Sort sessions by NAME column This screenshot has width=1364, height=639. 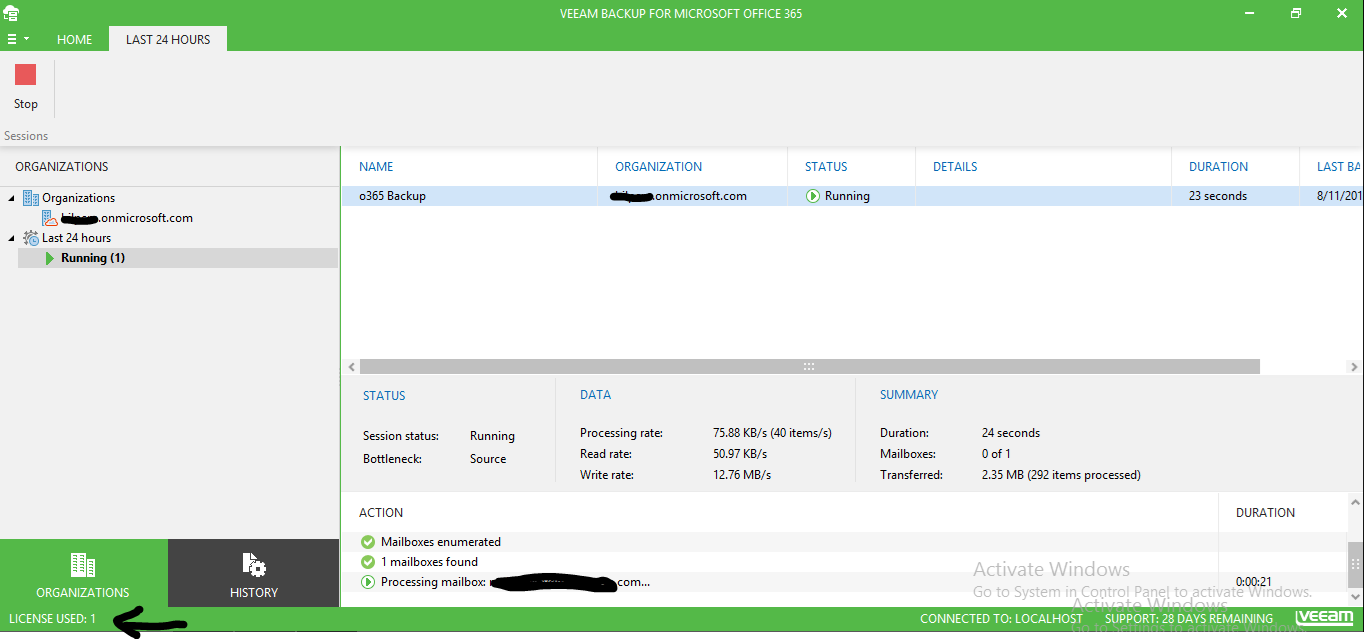[376, 167]
